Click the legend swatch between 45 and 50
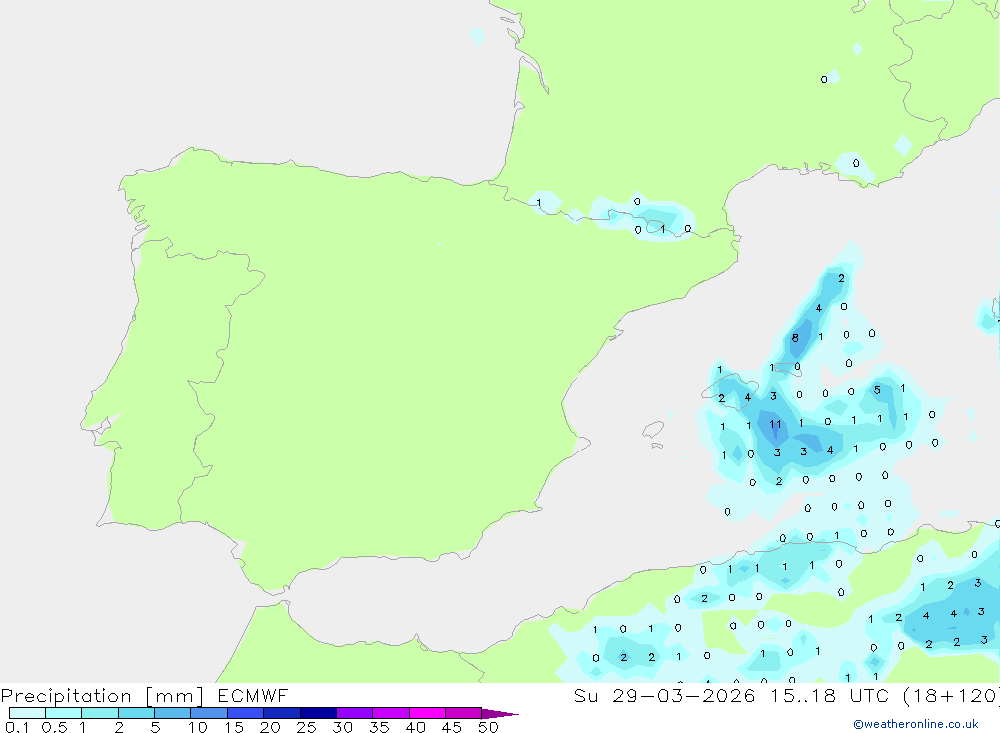Image resolution: width=1000 pixels, height=733 pixels. [463, 713]
